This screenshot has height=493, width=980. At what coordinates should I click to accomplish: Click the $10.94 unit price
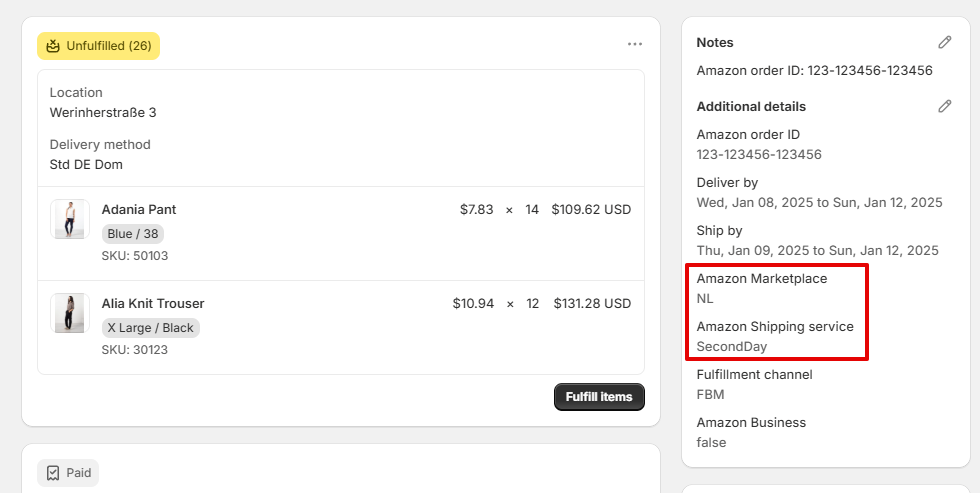[473, 304]
